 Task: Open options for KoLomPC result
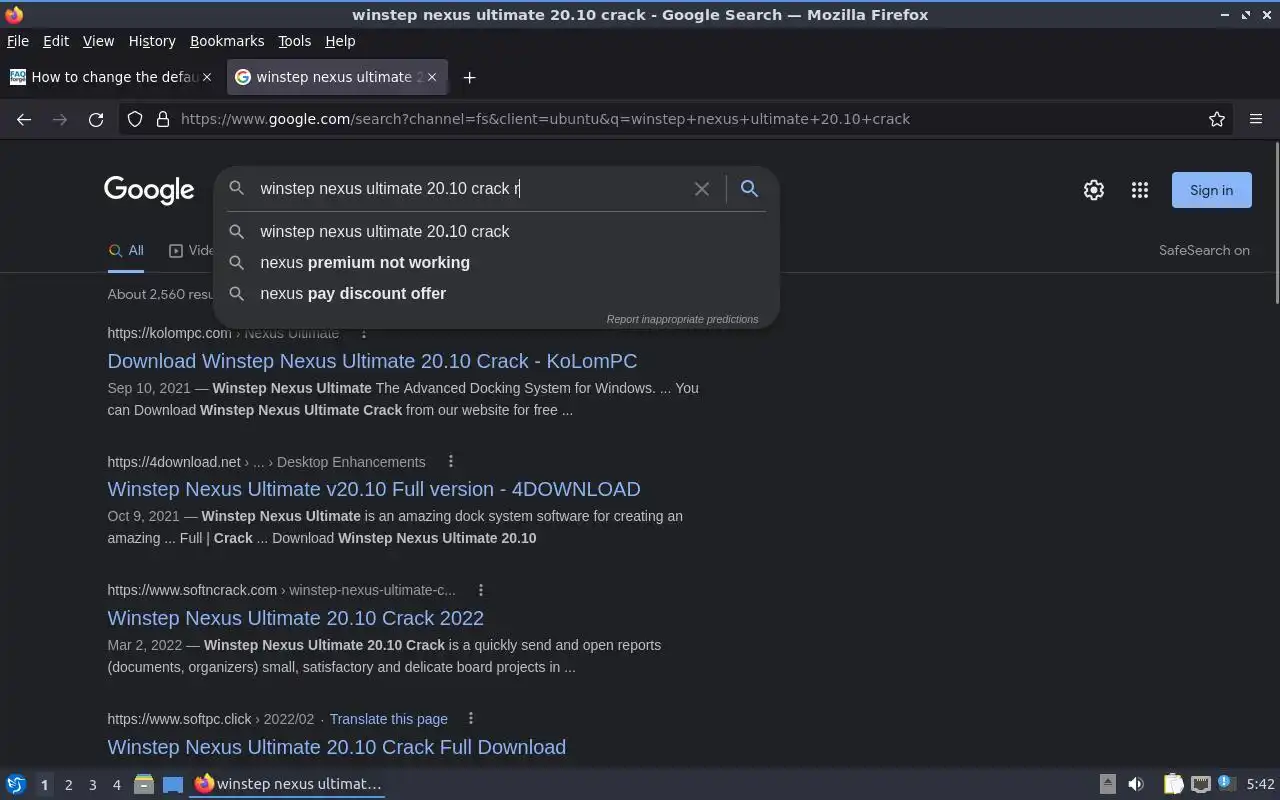click(364, 333)
